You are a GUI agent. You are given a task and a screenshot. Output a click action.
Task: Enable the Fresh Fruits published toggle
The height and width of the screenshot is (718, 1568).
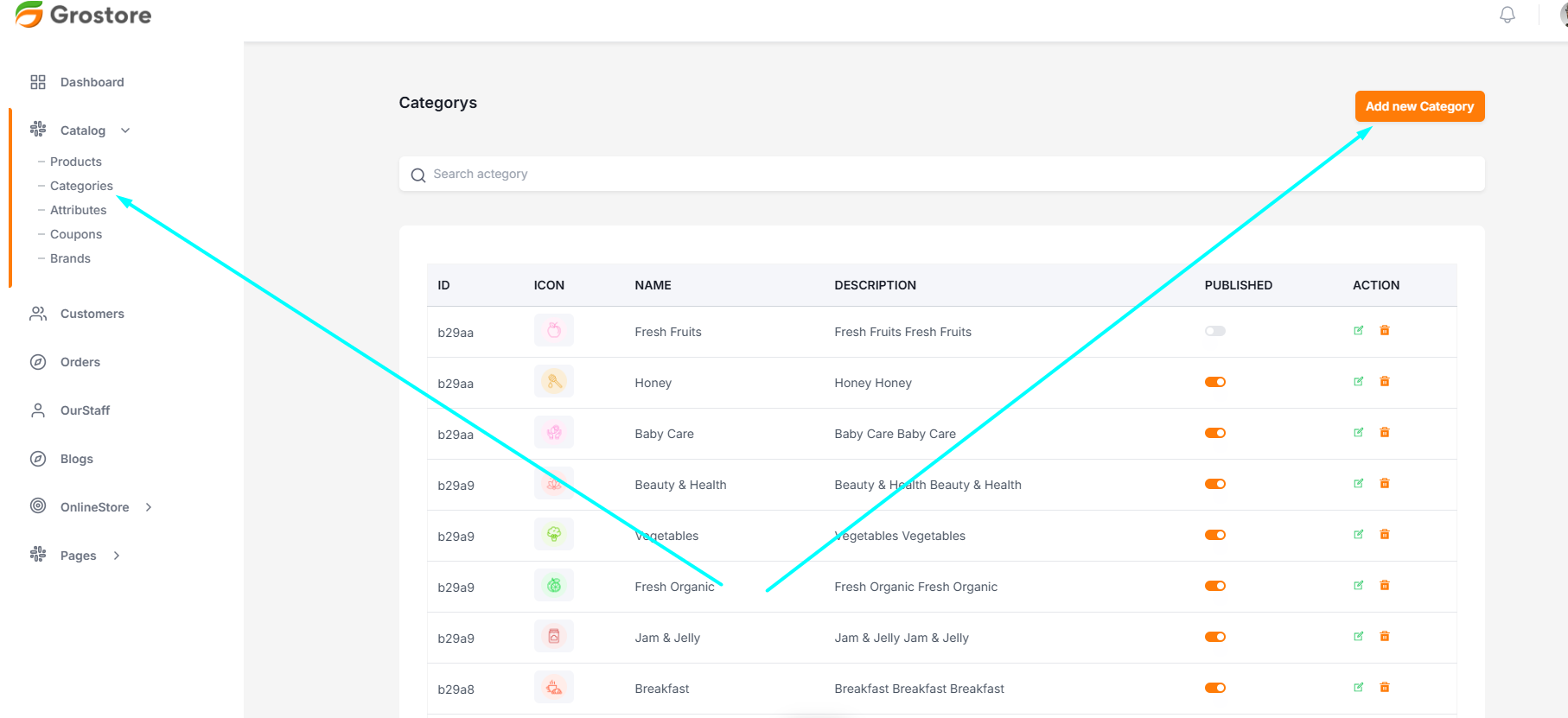click(1214, 331)
